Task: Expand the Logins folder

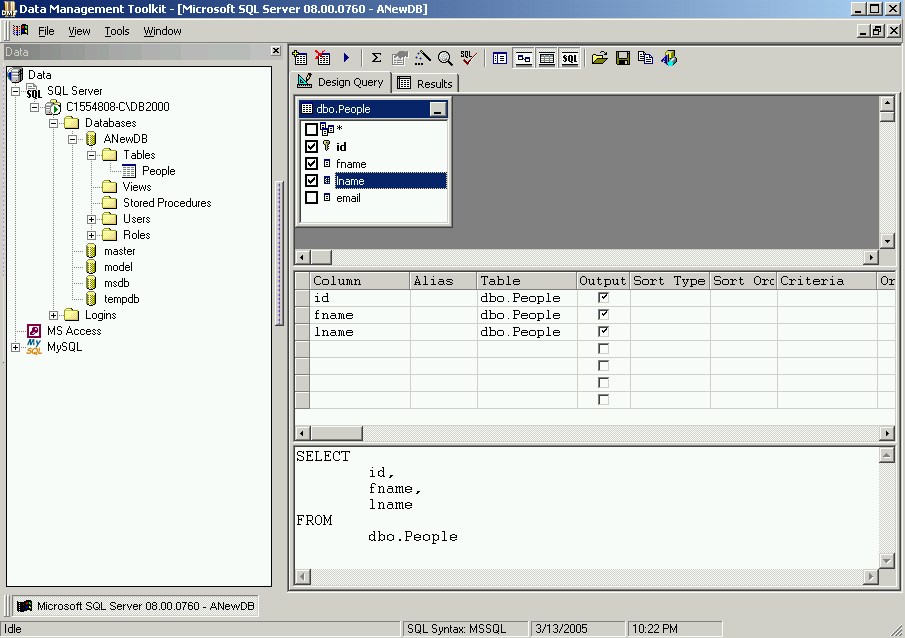Action: 54,315
